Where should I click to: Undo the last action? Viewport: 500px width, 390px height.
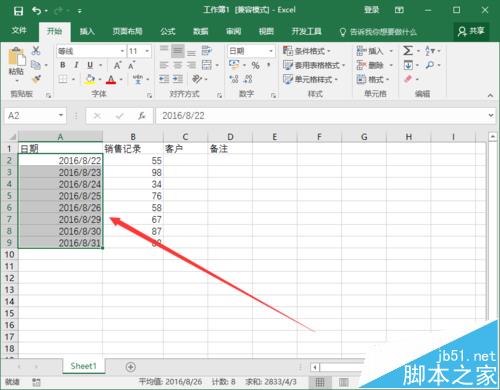click(x=36, y=11)
